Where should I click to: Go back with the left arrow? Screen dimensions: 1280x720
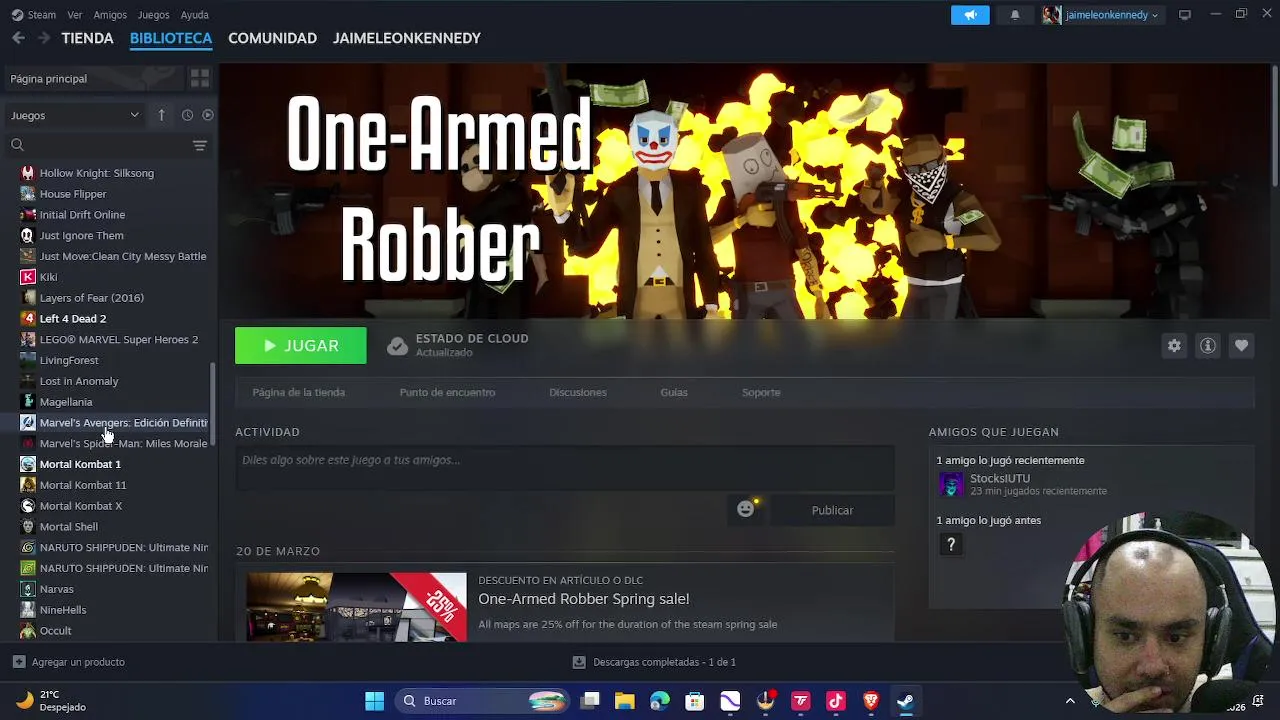tap(18, 38)
